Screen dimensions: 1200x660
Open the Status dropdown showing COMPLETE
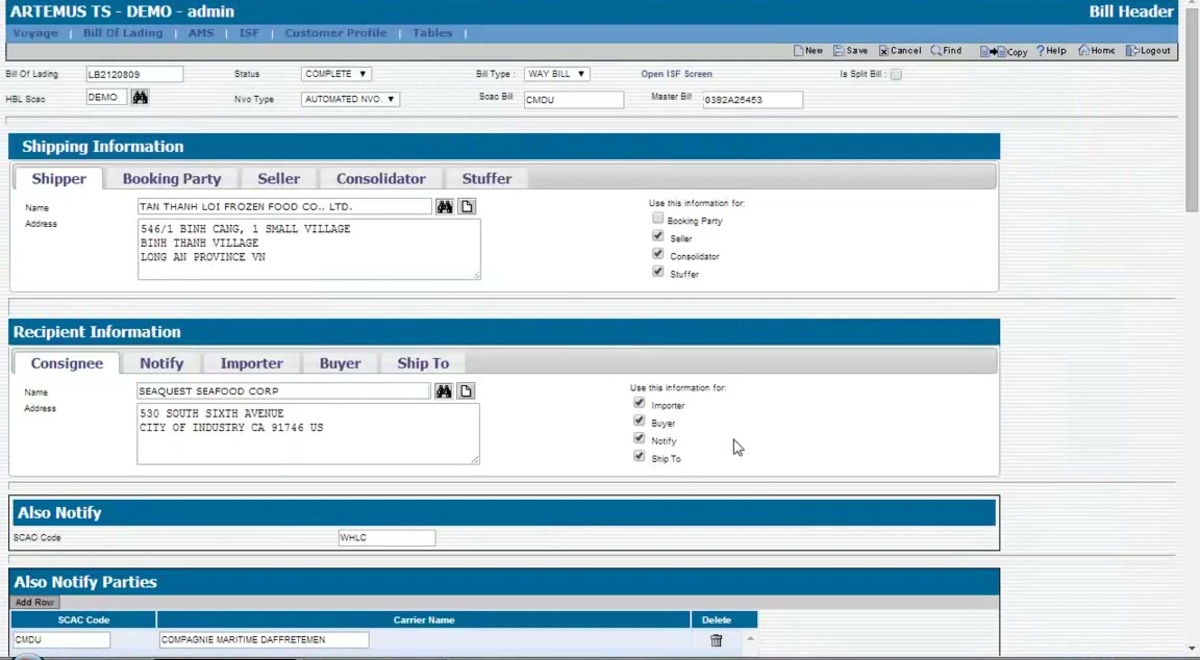pyautogui.click(x=336, y=74)
